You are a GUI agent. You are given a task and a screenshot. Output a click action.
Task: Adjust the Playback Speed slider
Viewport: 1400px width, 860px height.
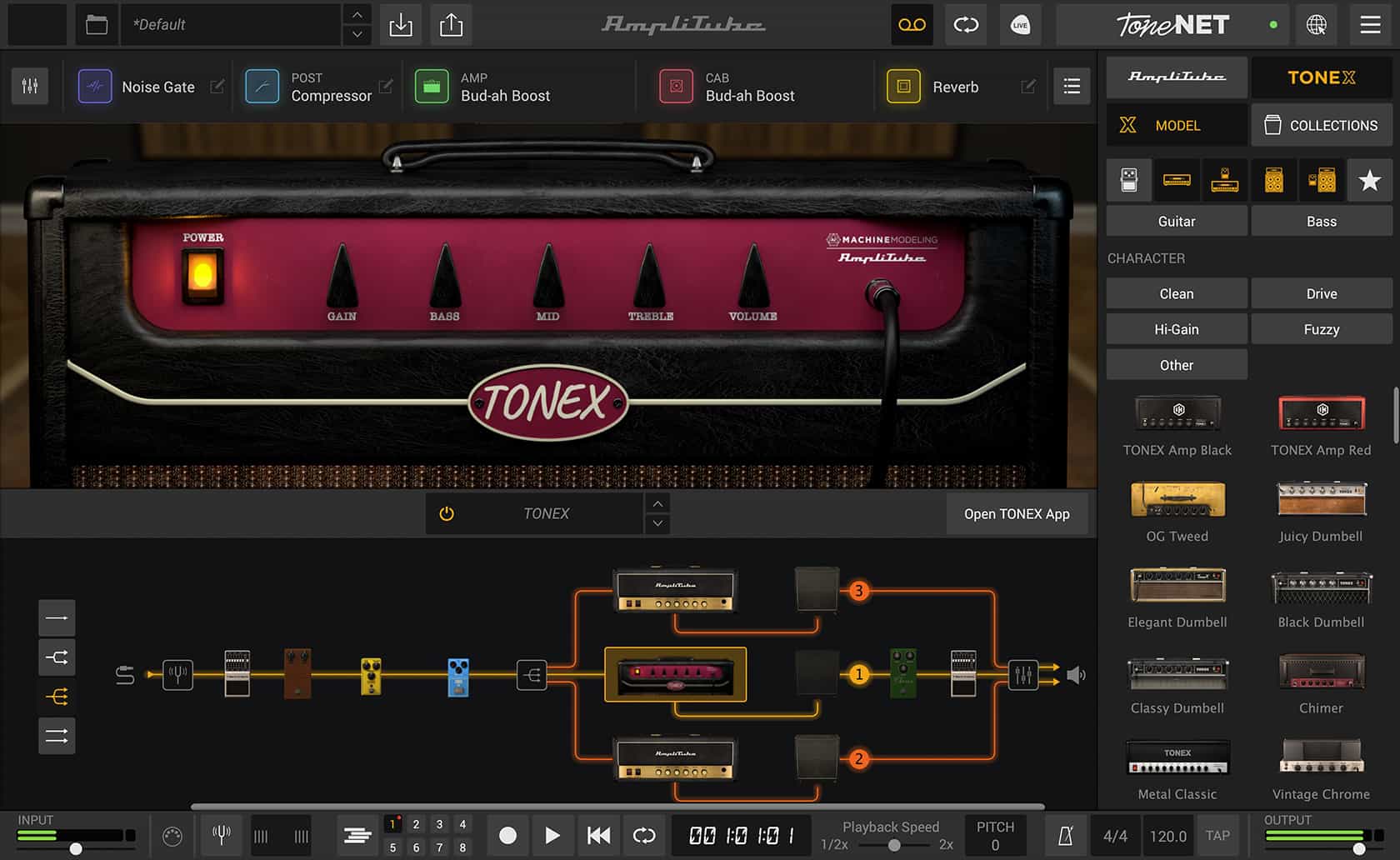point(896,844)
